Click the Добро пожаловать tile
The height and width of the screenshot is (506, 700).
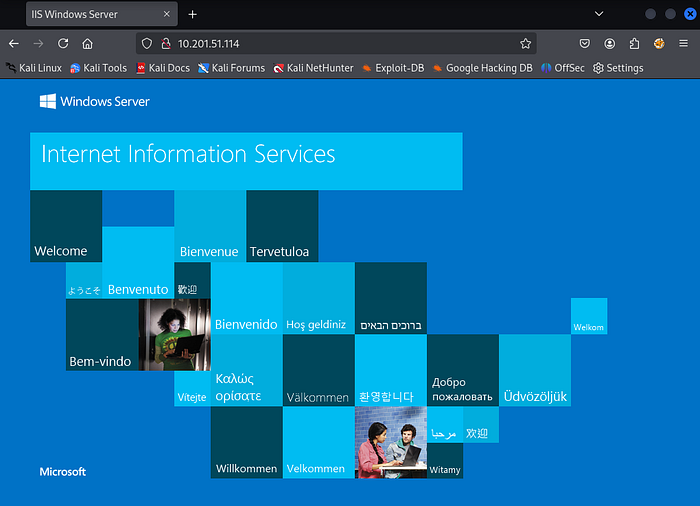tap(463, 370)
